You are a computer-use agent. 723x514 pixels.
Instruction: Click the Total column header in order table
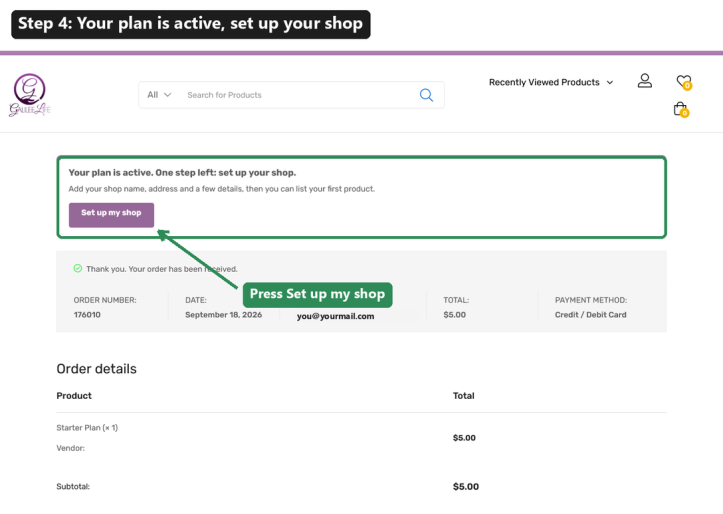463,396
